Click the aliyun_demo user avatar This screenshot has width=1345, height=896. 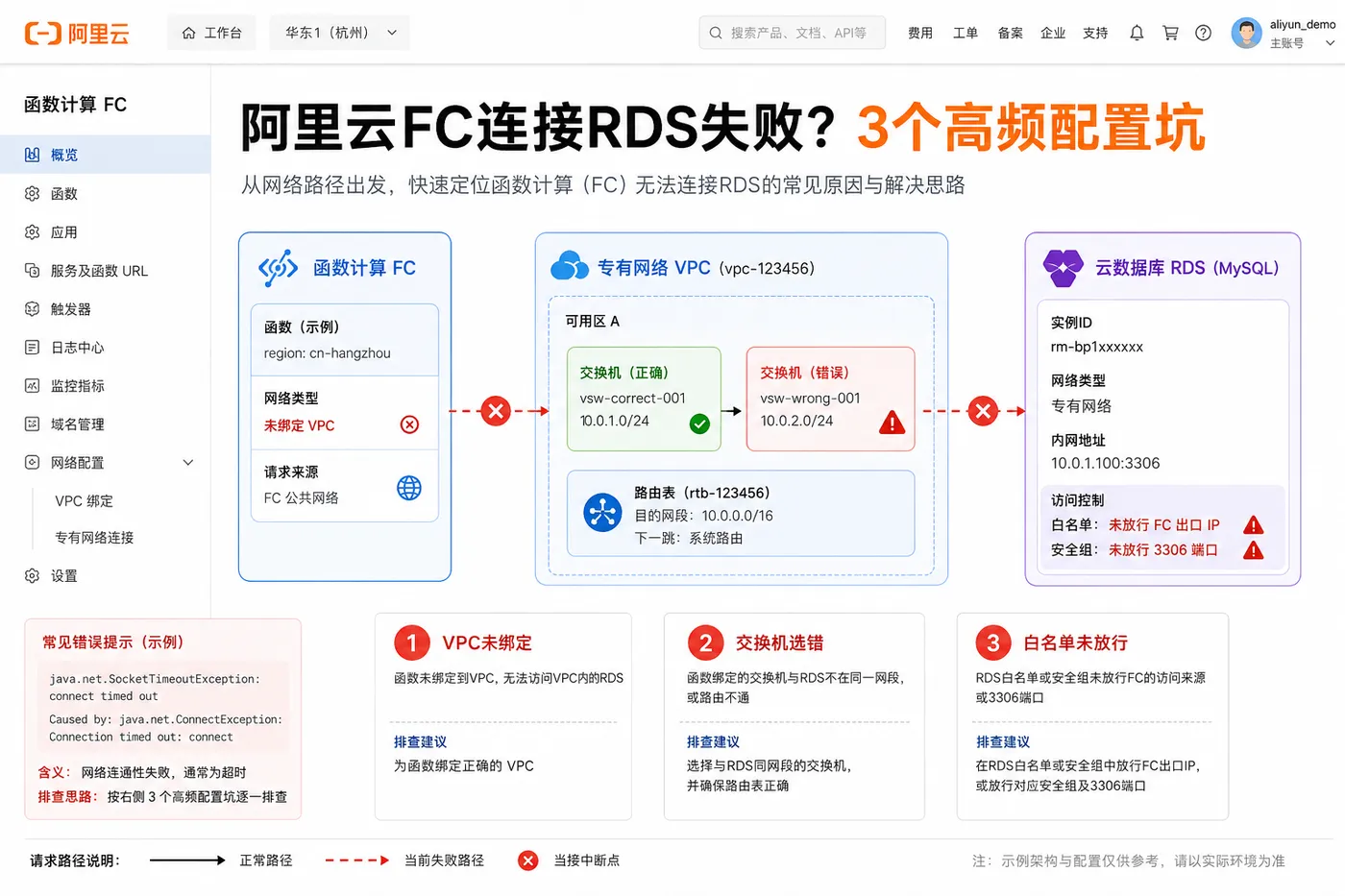[1246, 33]
